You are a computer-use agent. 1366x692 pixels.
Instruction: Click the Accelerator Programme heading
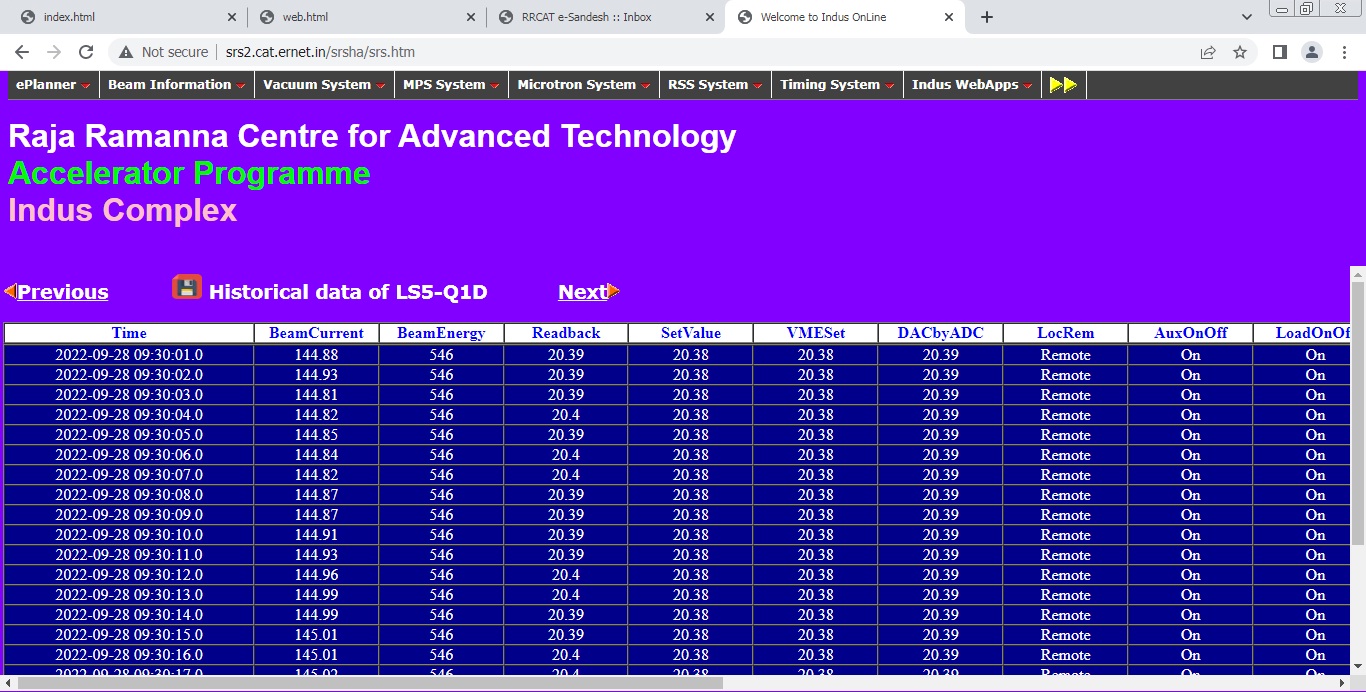click(189, 173)
